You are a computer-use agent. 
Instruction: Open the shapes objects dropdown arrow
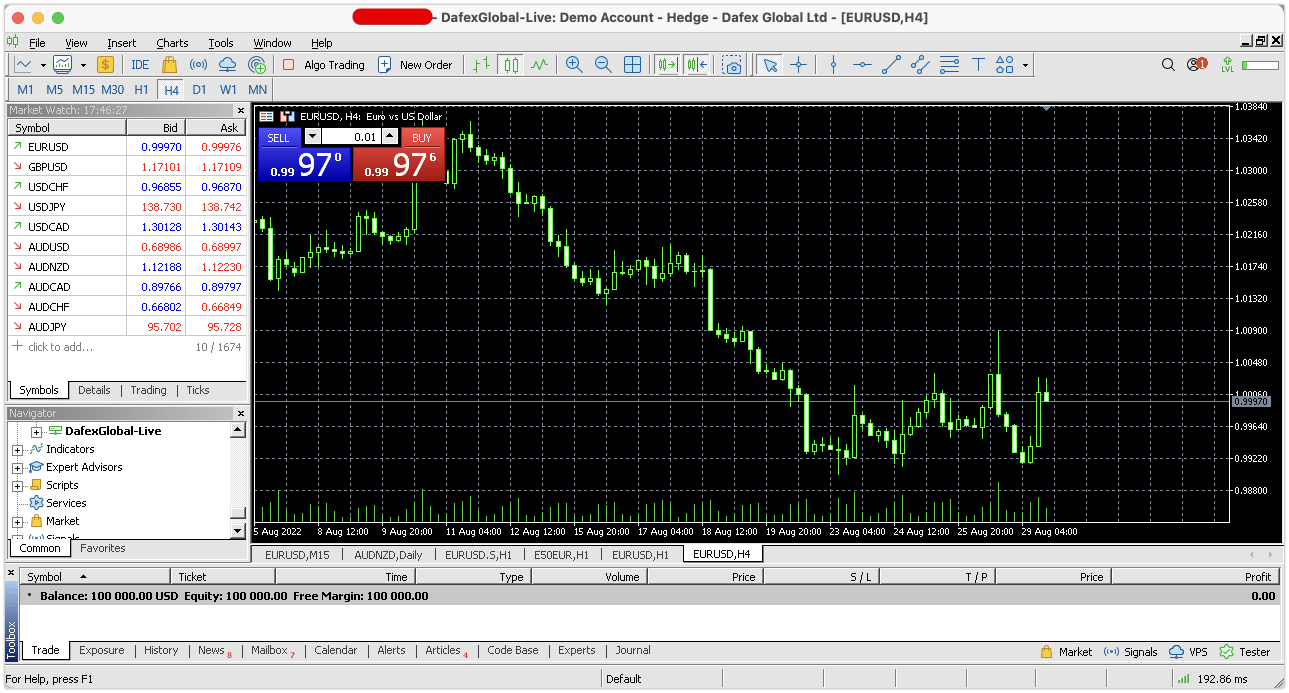(x=1025, y=66)
